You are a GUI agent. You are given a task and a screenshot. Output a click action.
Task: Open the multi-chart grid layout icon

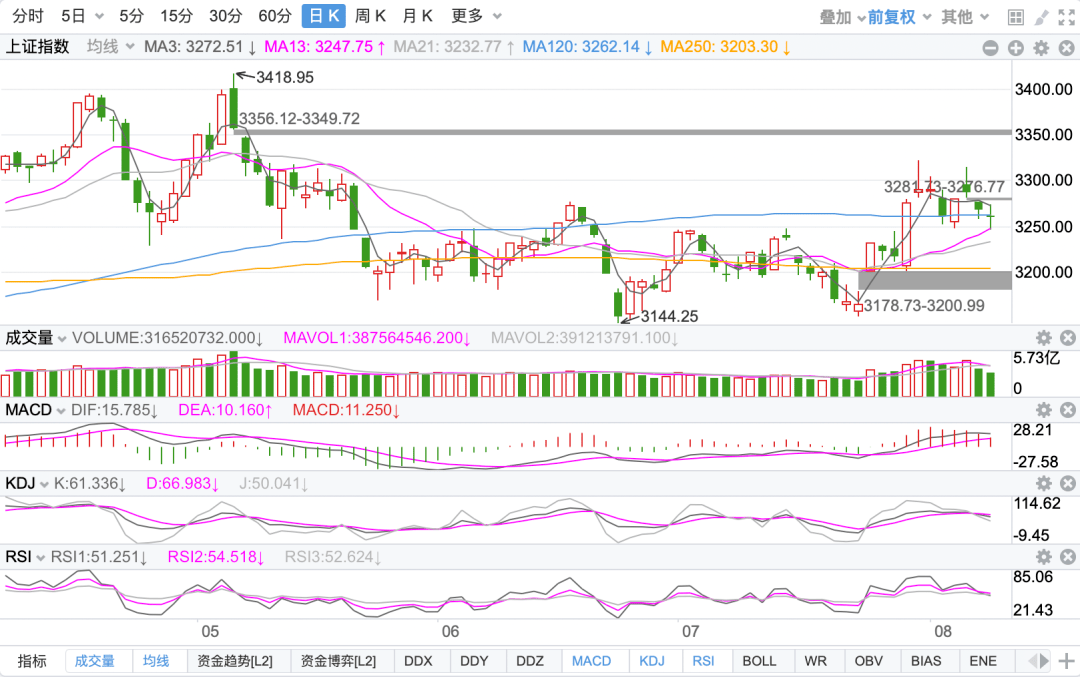pos(1015,17)
